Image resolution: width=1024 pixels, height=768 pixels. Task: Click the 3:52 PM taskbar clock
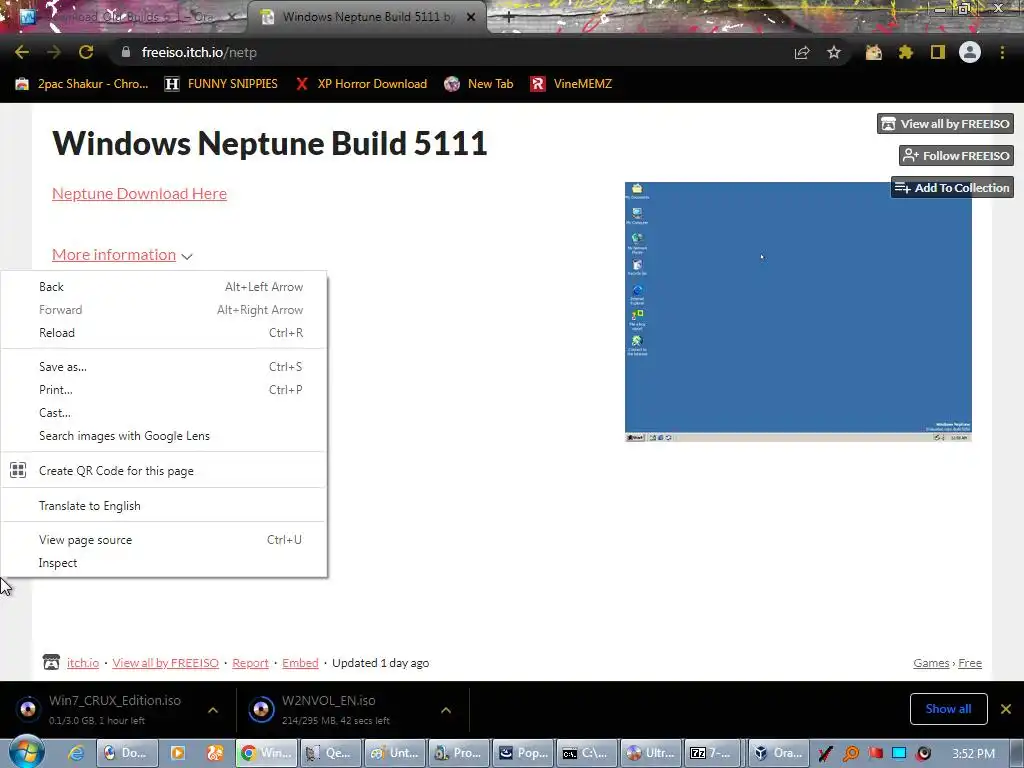[x=974, y=754]
